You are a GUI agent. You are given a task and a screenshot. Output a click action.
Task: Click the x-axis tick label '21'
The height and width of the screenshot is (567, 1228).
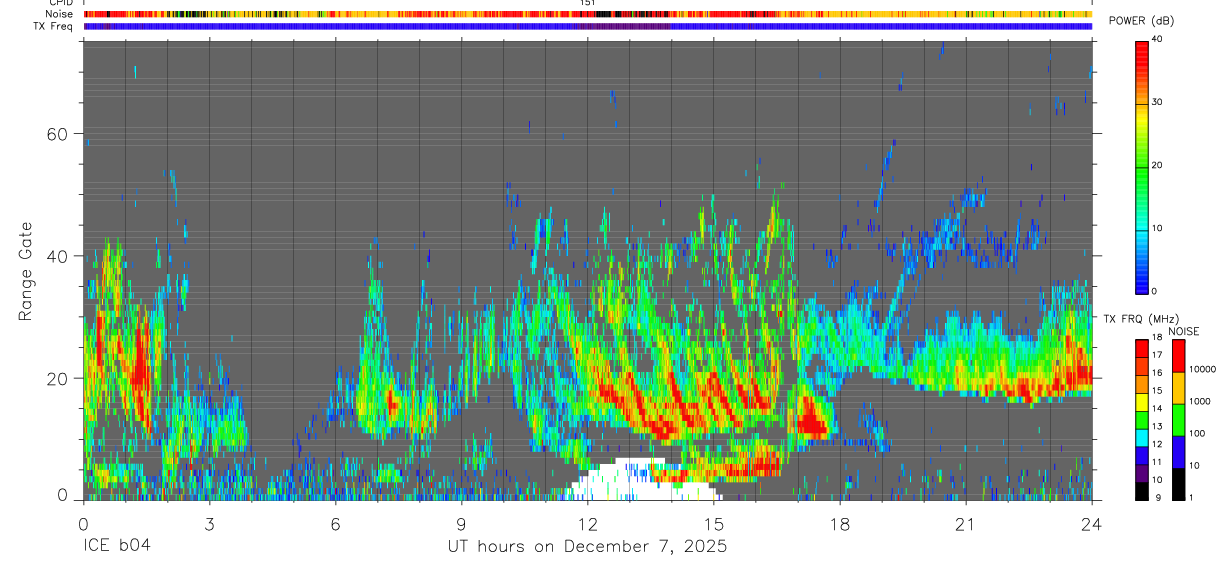[966, 524]
